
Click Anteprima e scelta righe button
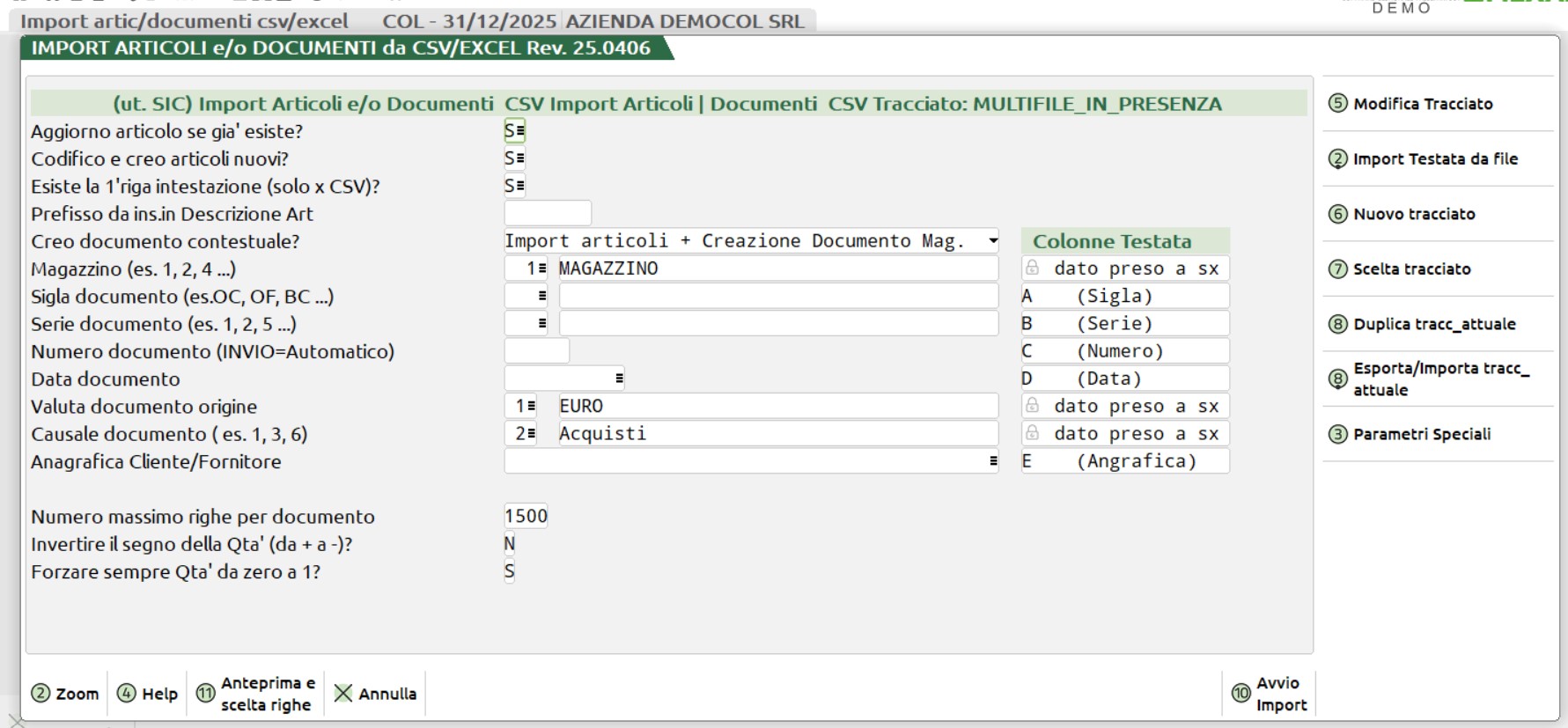255,694
